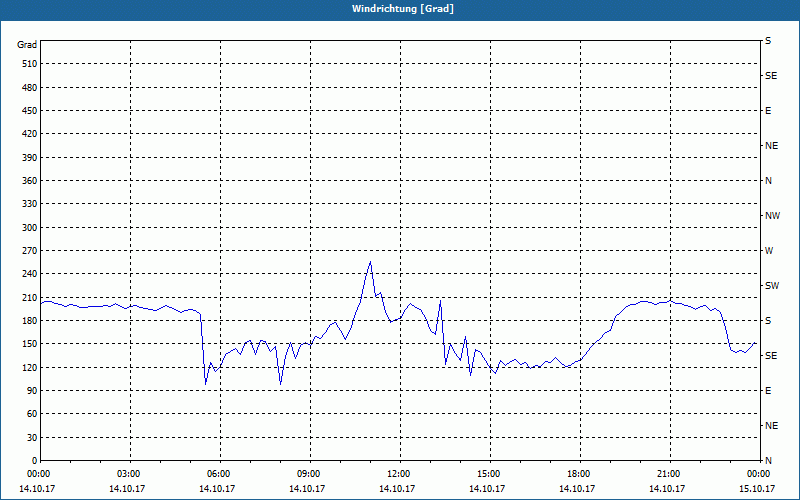Click the date 14.10.17 beneath 12:00
This screenshot has height=500, width=800.
tap(397, 488)
